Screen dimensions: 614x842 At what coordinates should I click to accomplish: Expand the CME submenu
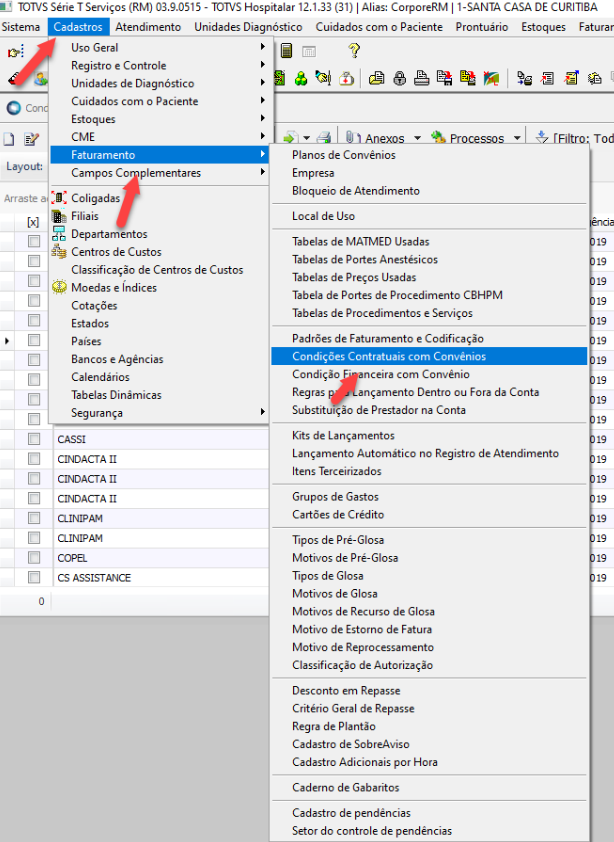click(x=159, y=137)
